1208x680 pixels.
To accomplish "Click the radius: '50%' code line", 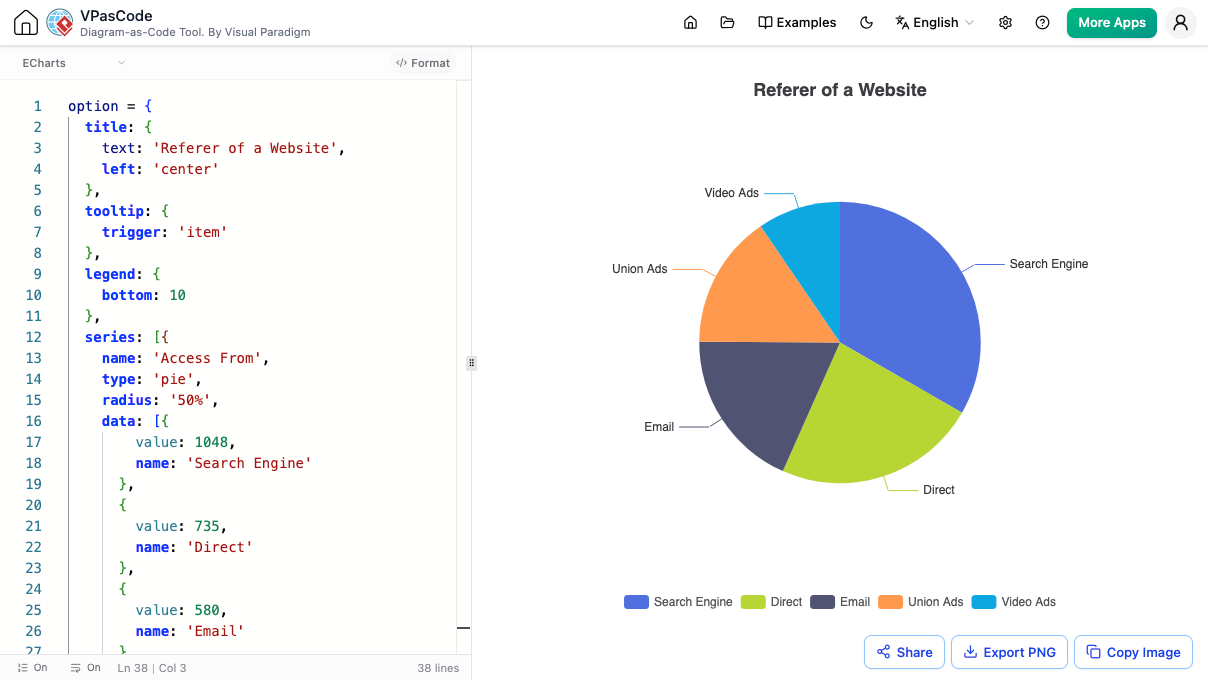I will [160, 400].
